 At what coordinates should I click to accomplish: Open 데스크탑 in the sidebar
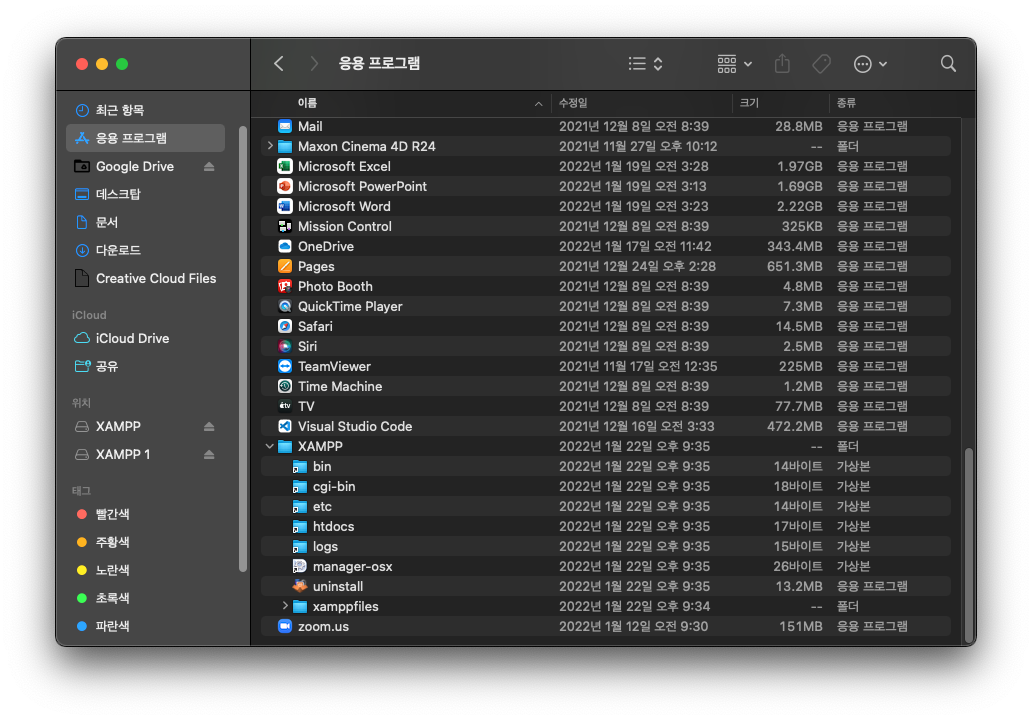[x=145, y=194]
